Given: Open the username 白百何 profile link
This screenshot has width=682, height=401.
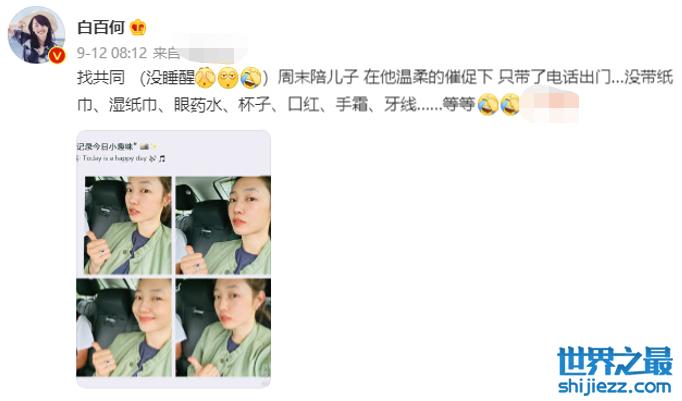Looking at the screenshot, I should tap(101, 27).
